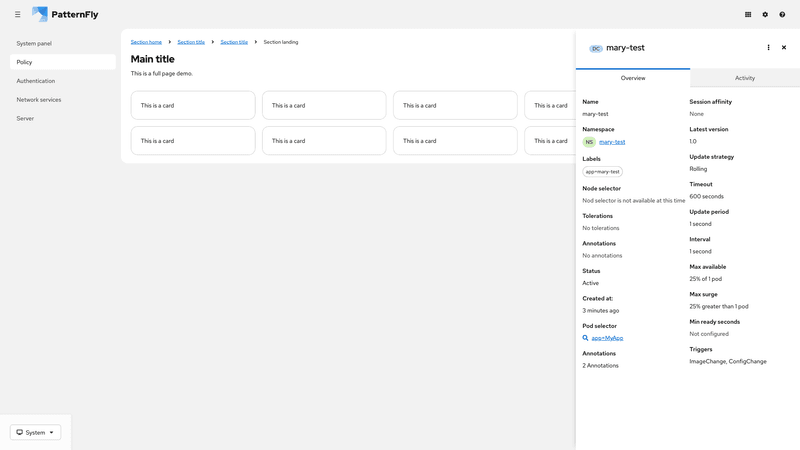Go to Section home breadcrumb
This screenshot has width=800, height=450.
pos(146,42)
